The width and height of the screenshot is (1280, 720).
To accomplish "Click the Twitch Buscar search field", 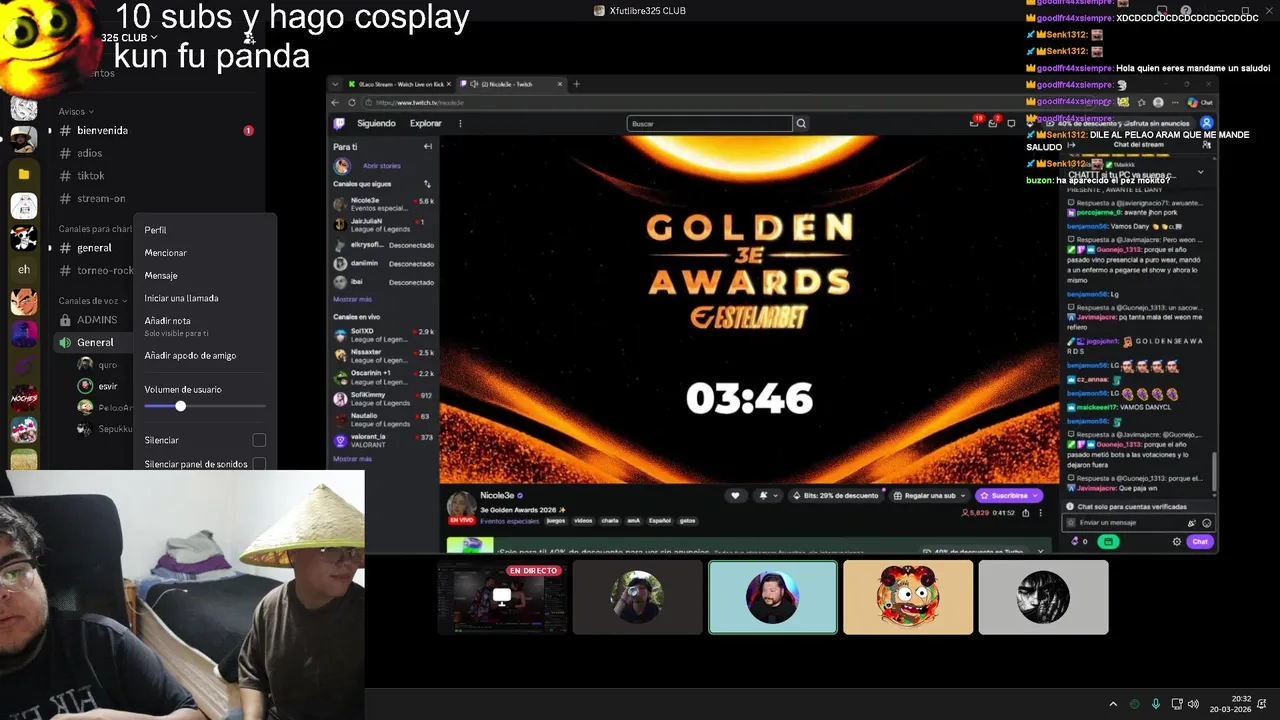I will [x=709, y=123].
